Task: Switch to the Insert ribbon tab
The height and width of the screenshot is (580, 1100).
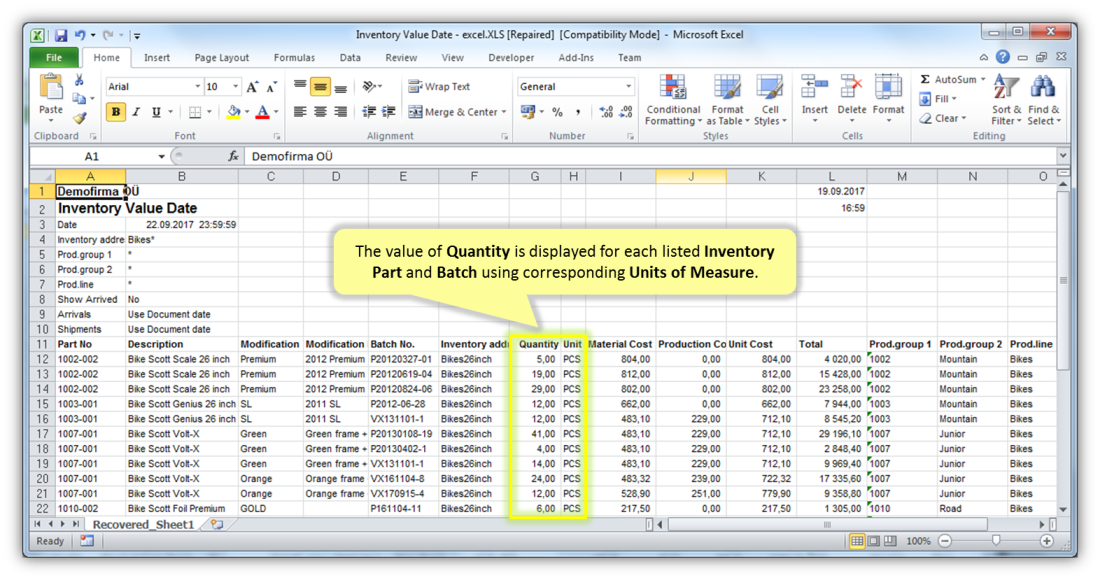Action: (156, 58)
